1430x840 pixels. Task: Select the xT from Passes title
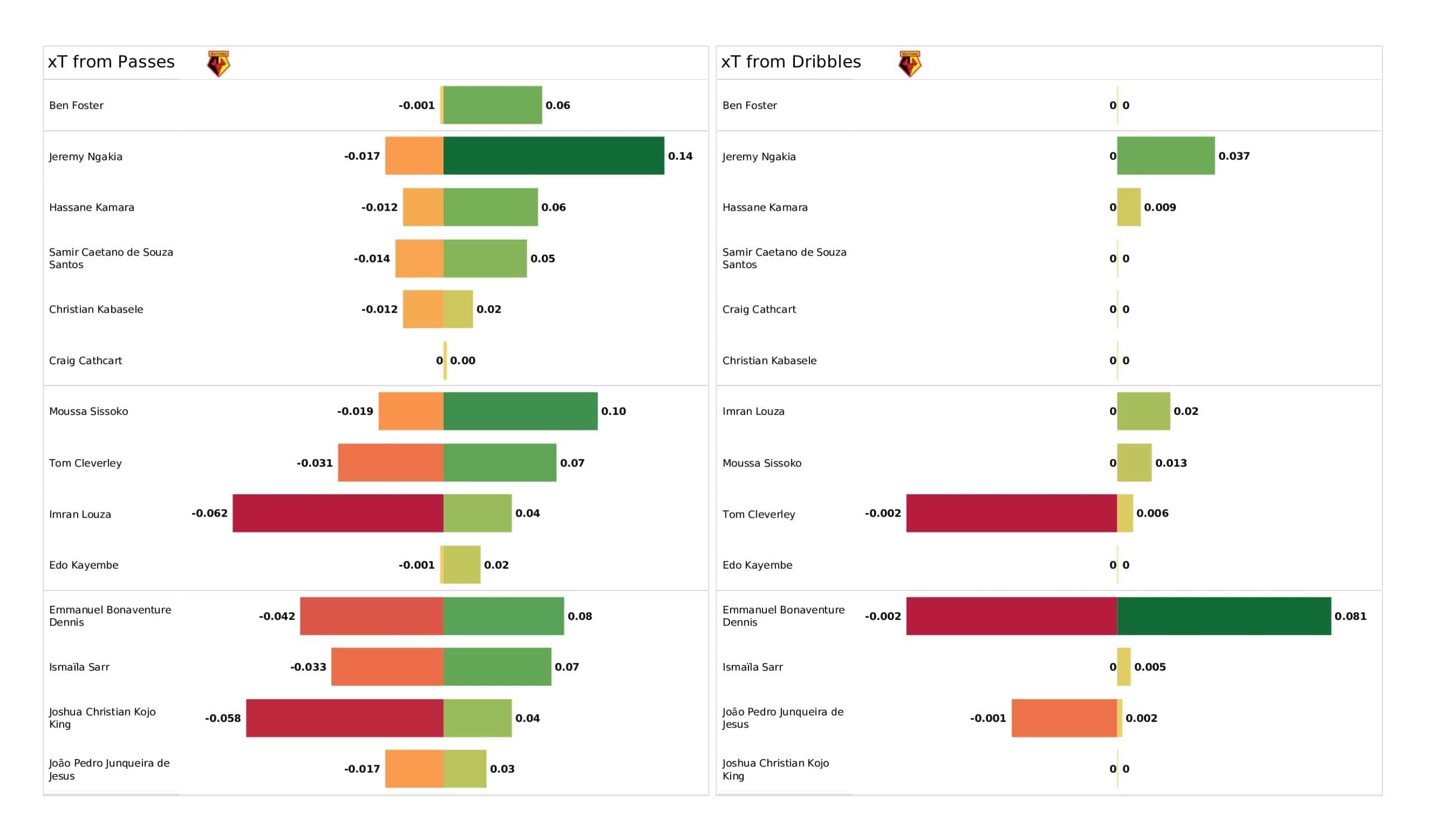coord(111,62)
